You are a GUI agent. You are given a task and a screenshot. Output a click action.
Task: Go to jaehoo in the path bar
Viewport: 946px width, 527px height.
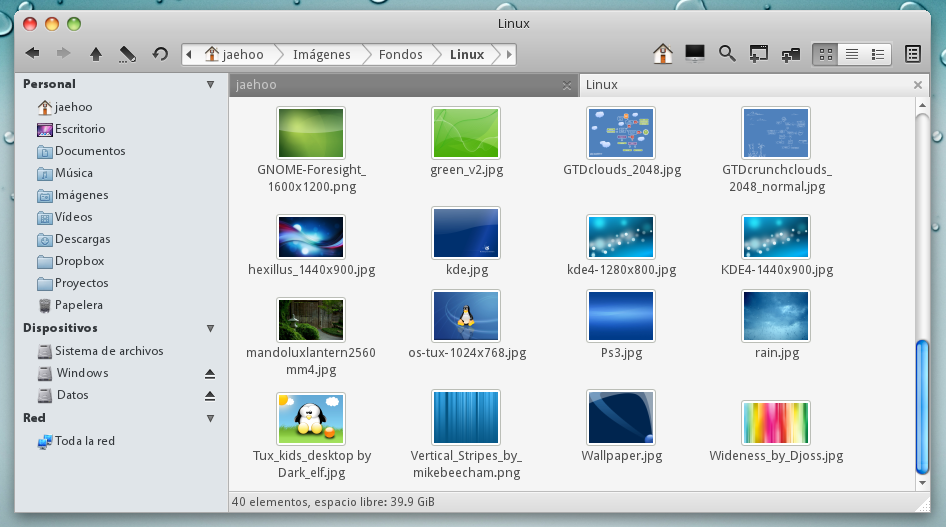tap(235, 54)
